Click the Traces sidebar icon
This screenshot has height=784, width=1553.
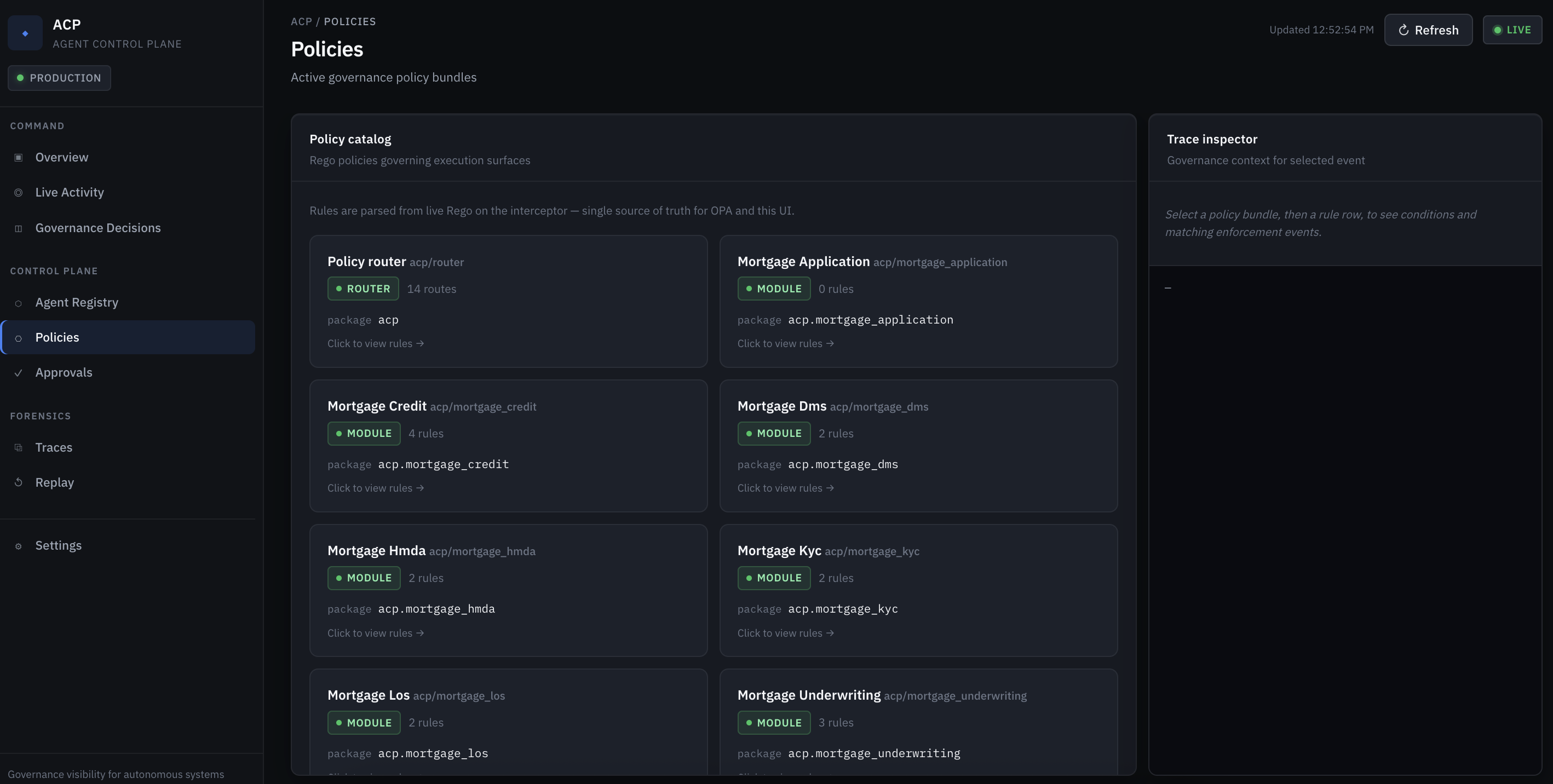tap(19, 448)
